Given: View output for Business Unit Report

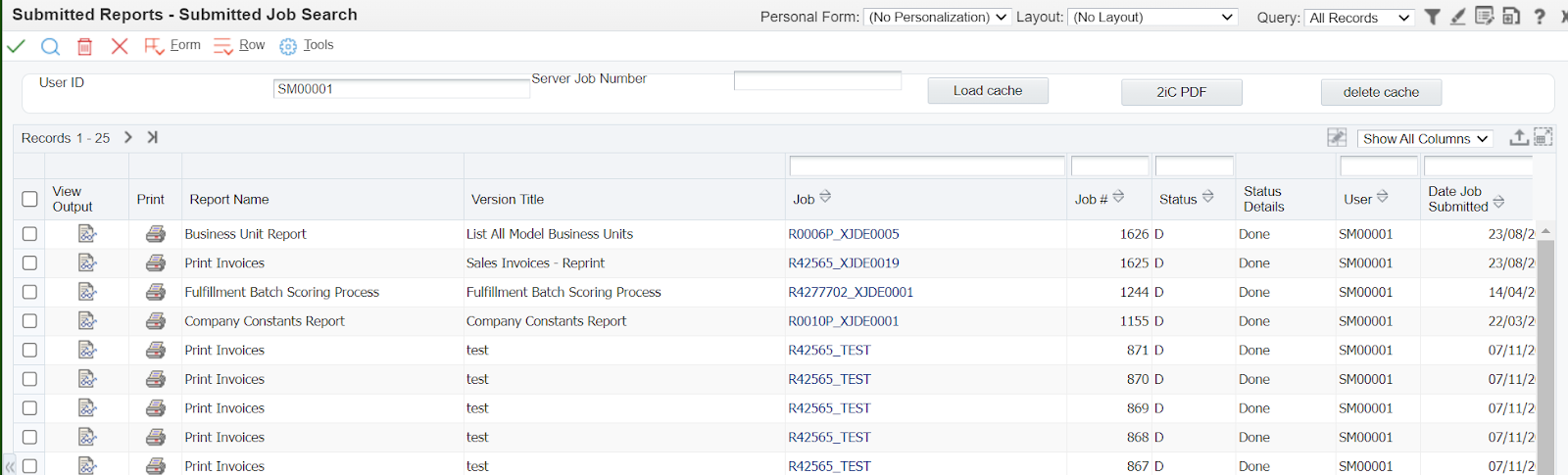Looking at the screenshot, I should pos(87,234).
